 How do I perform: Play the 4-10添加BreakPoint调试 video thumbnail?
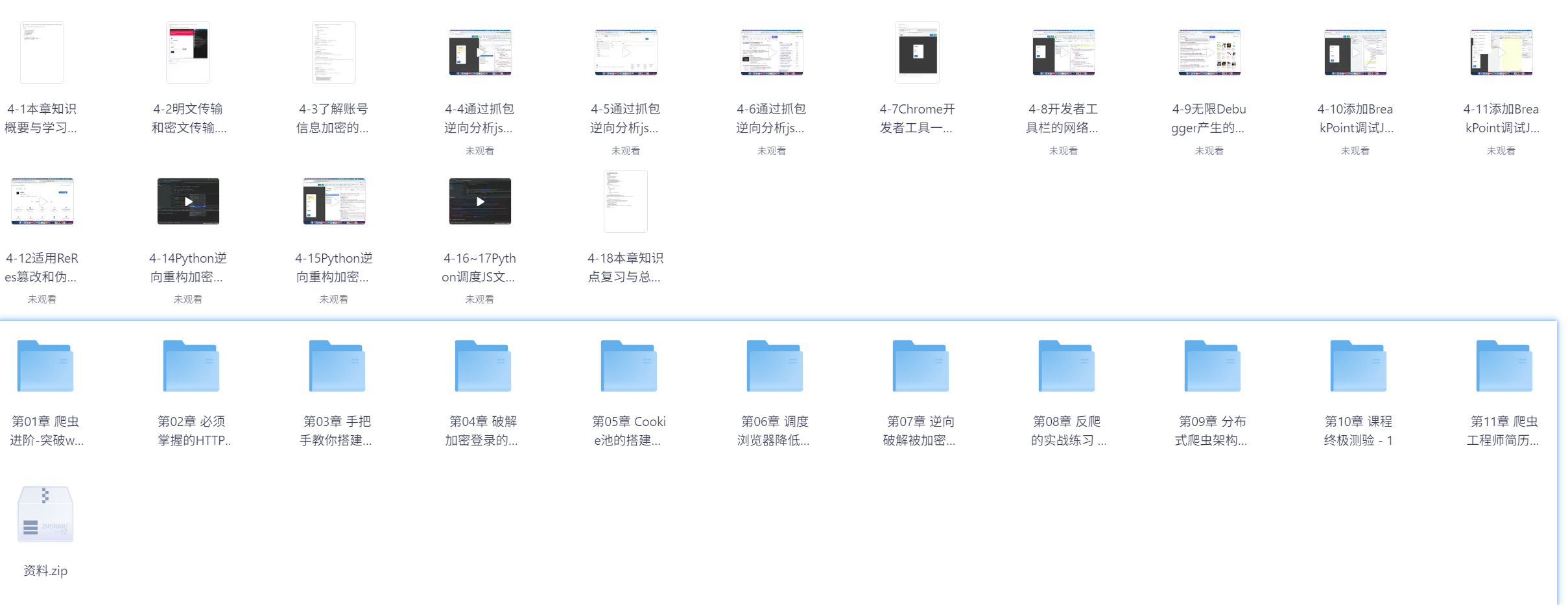pos(1355,53)
